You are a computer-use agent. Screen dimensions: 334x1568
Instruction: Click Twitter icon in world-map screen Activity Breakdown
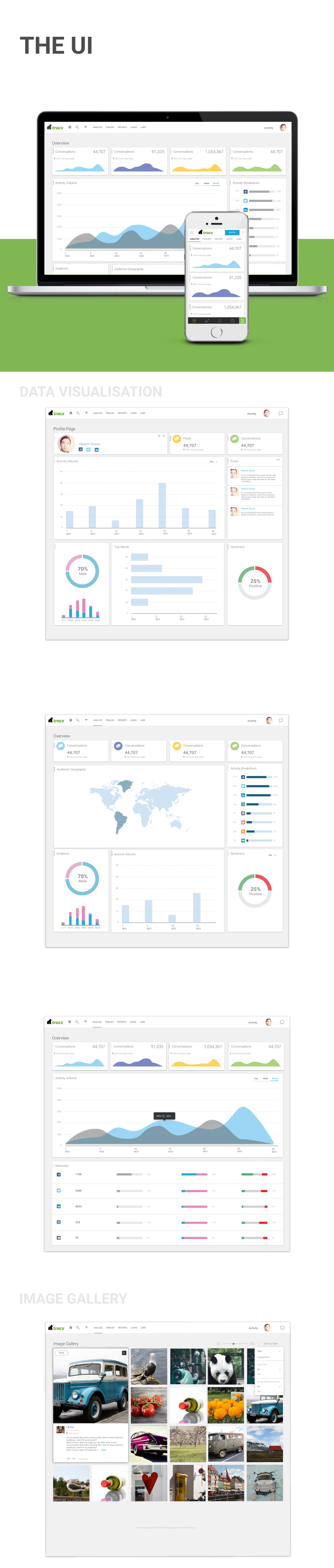point(243,786)
